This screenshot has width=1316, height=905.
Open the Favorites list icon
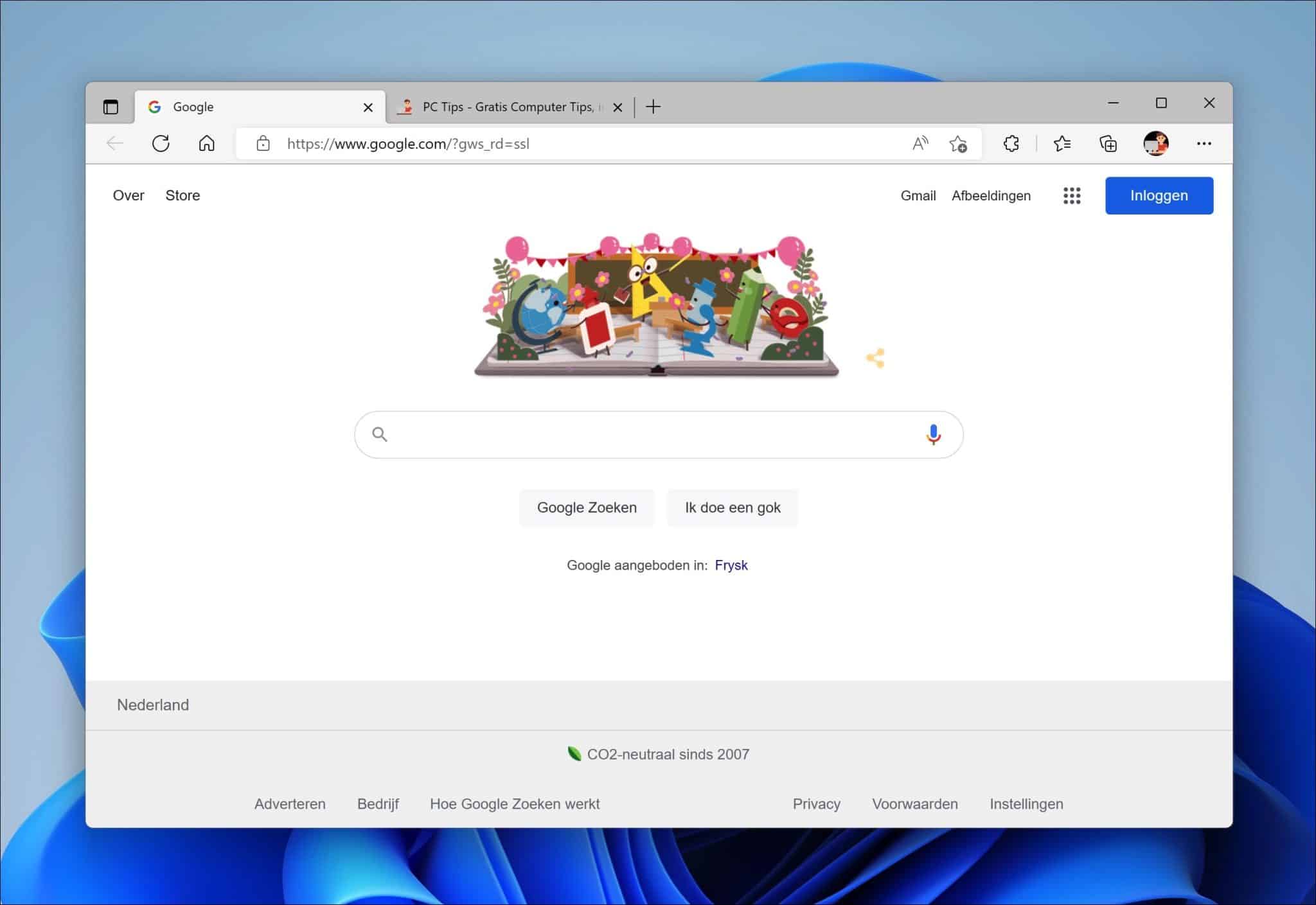point(1062,143)
